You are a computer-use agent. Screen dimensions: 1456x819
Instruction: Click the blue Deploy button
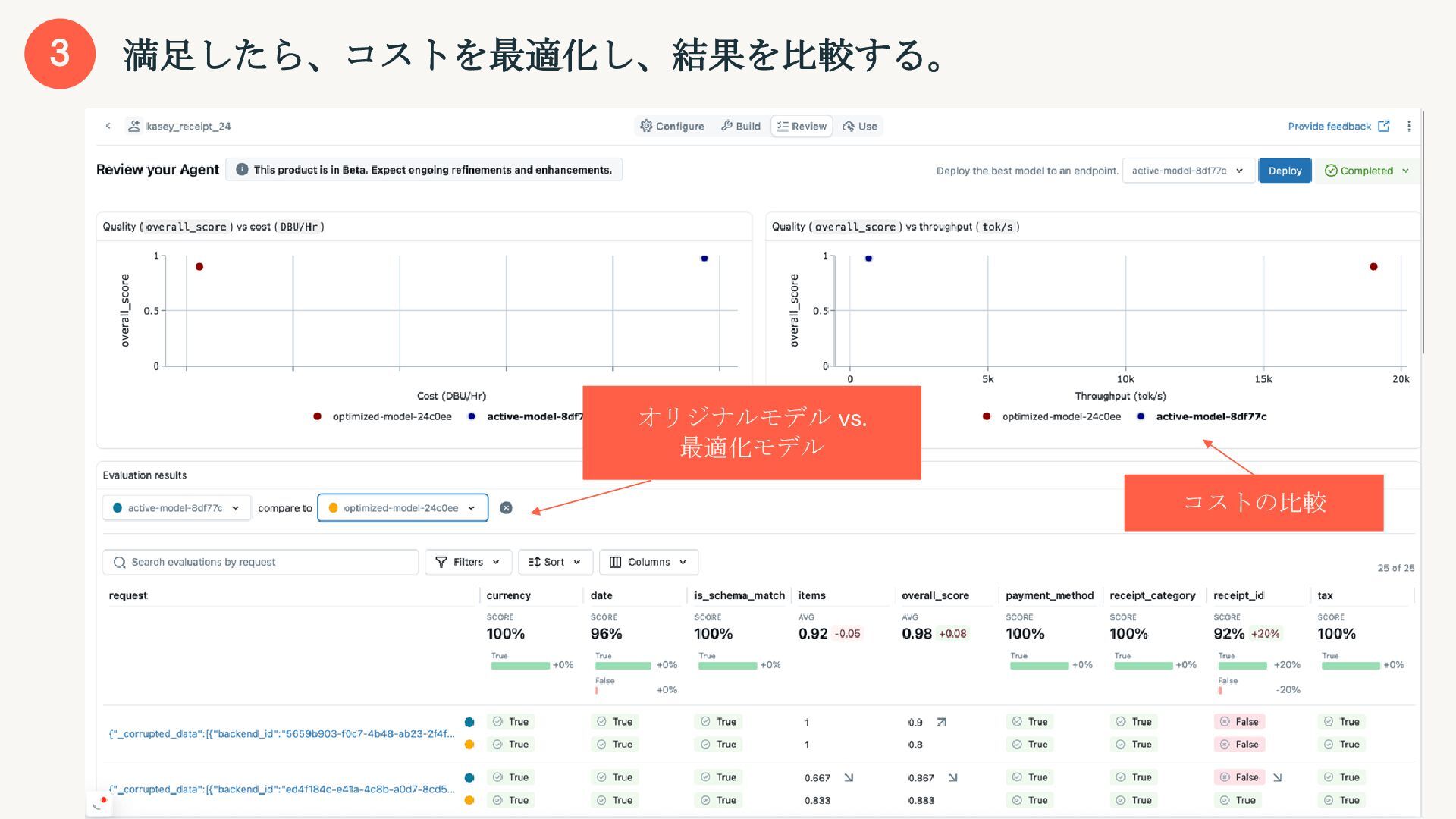pos(1284,171)
